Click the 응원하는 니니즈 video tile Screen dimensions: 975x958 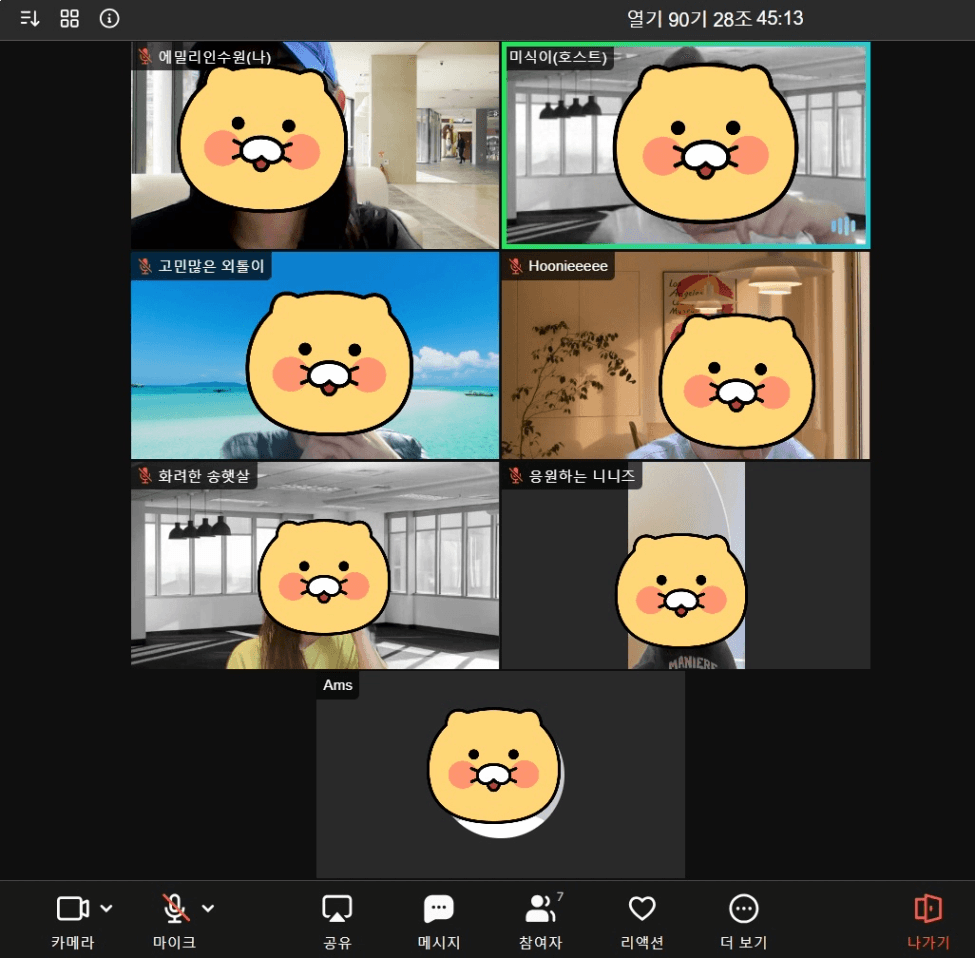pyautogui.click(x=685, y=565)
